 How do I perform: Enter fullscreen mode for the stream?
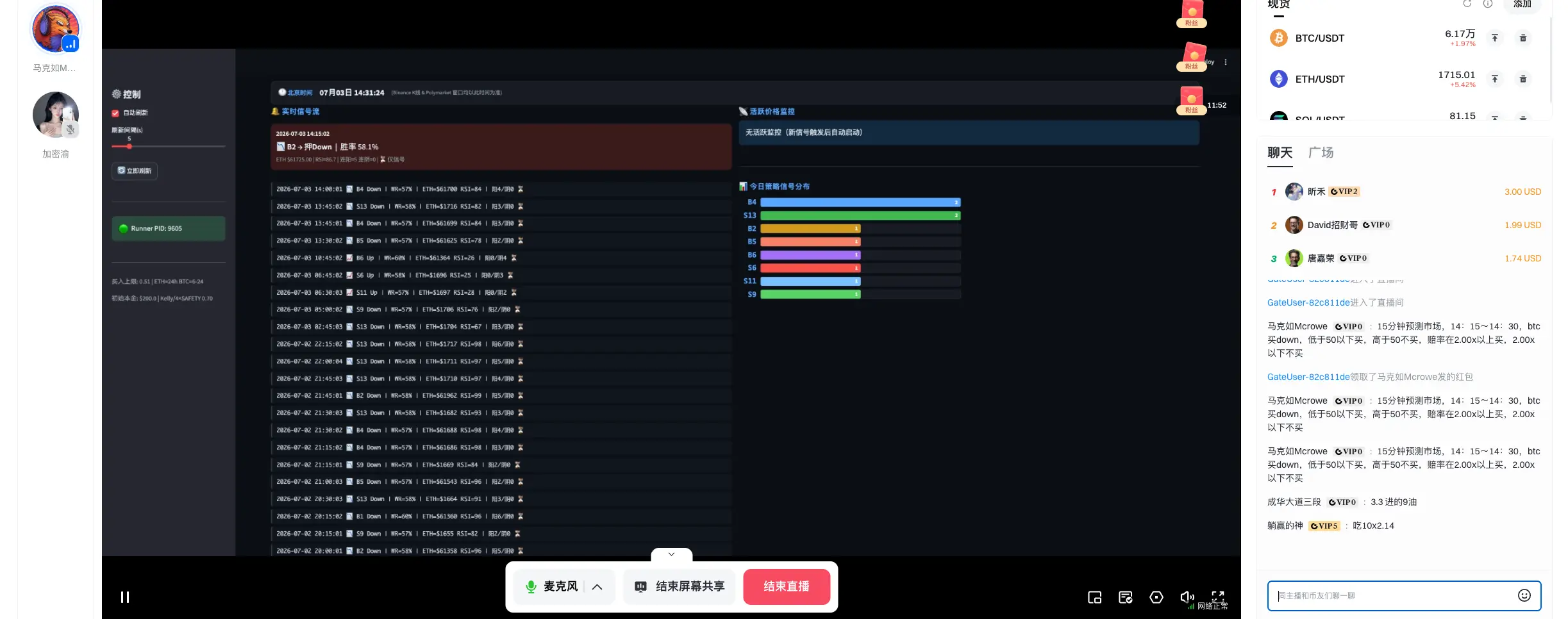tap(1218, 595)
